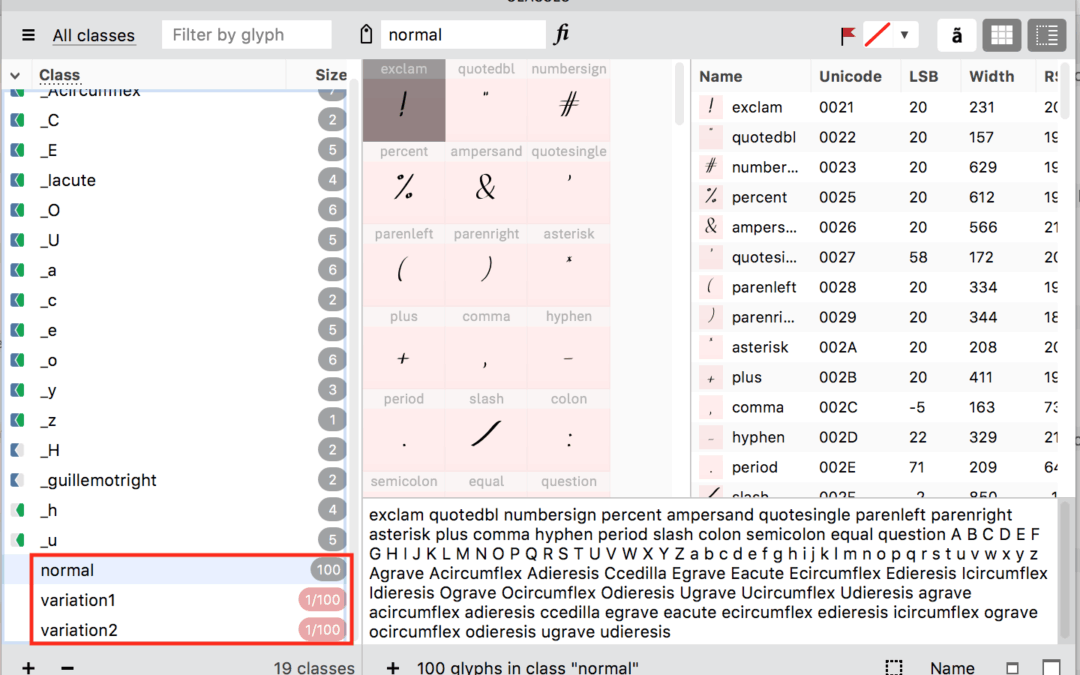
Task: Open the All classes filter menu
Action: point(93,35)
